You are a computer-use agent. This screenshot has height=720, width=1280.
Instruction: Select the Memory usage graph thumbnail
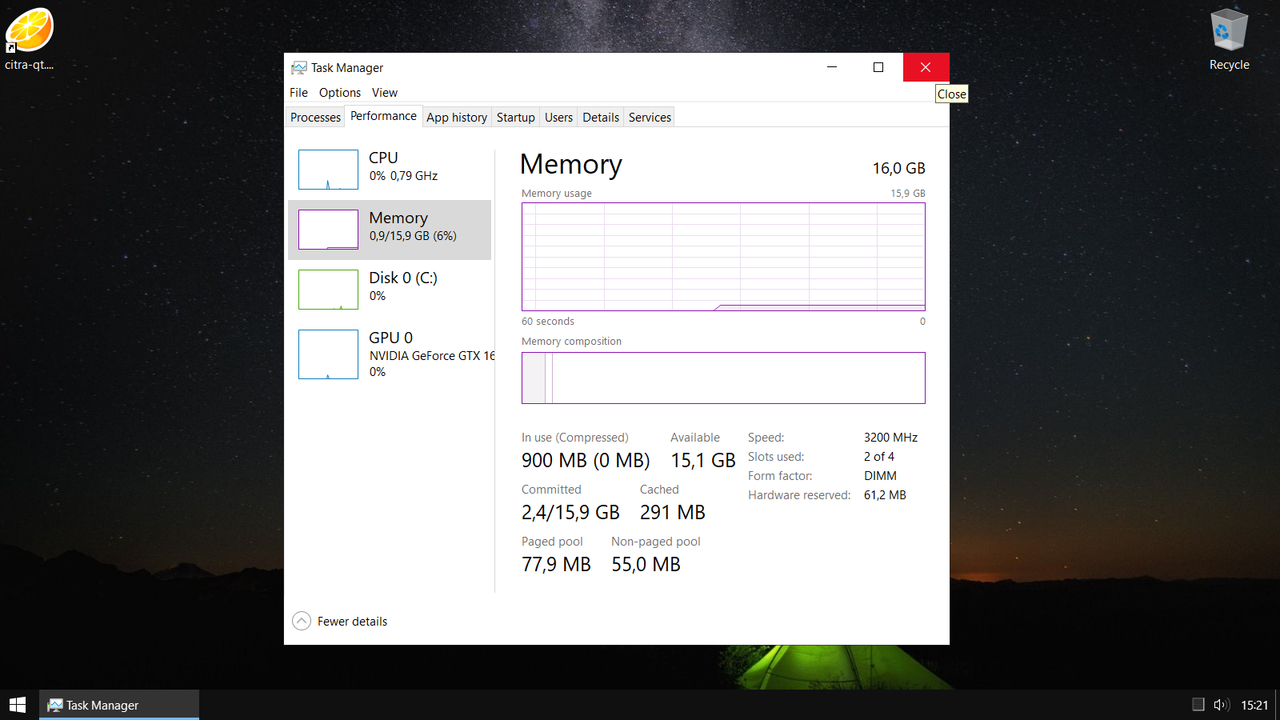(328, 230)
